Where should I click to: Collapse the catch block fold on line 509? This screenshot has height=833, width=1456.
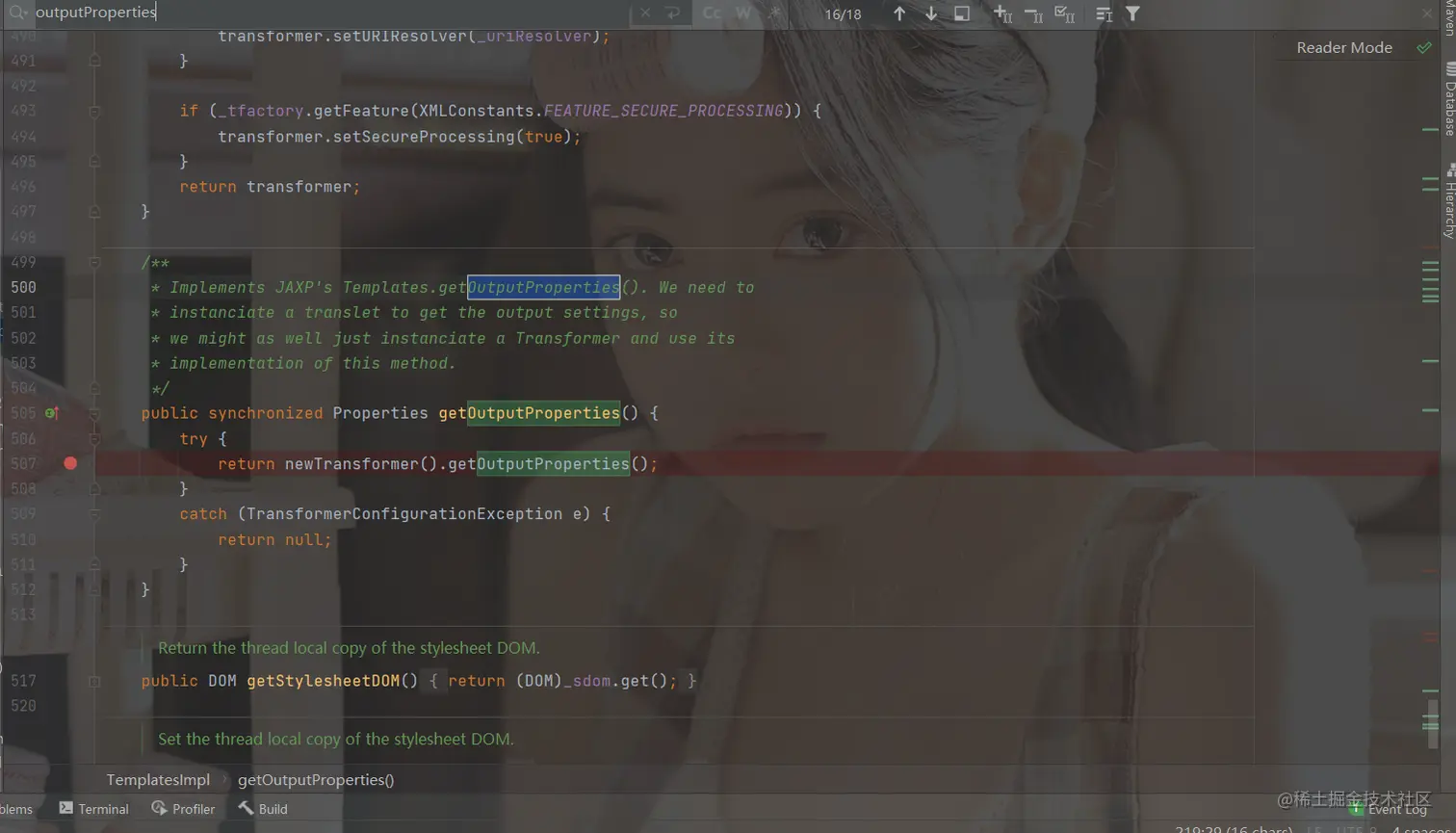coord(94,514)
